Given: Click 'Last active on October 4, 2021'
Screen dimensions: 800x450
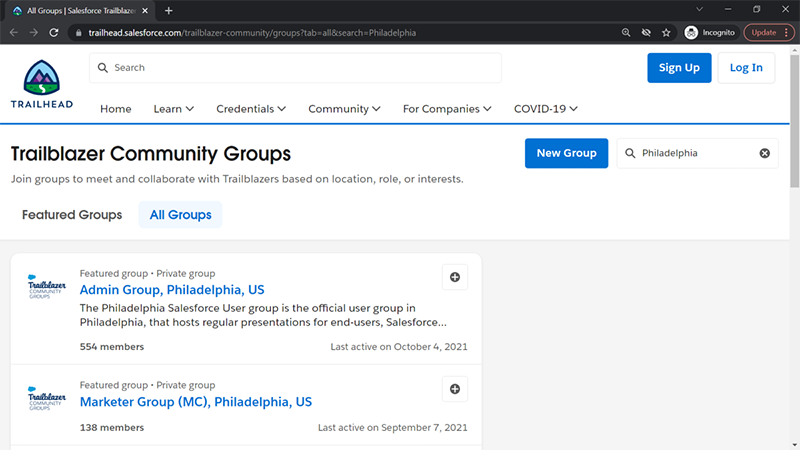Looking at the screenshot, I should [x=399, y=346].
